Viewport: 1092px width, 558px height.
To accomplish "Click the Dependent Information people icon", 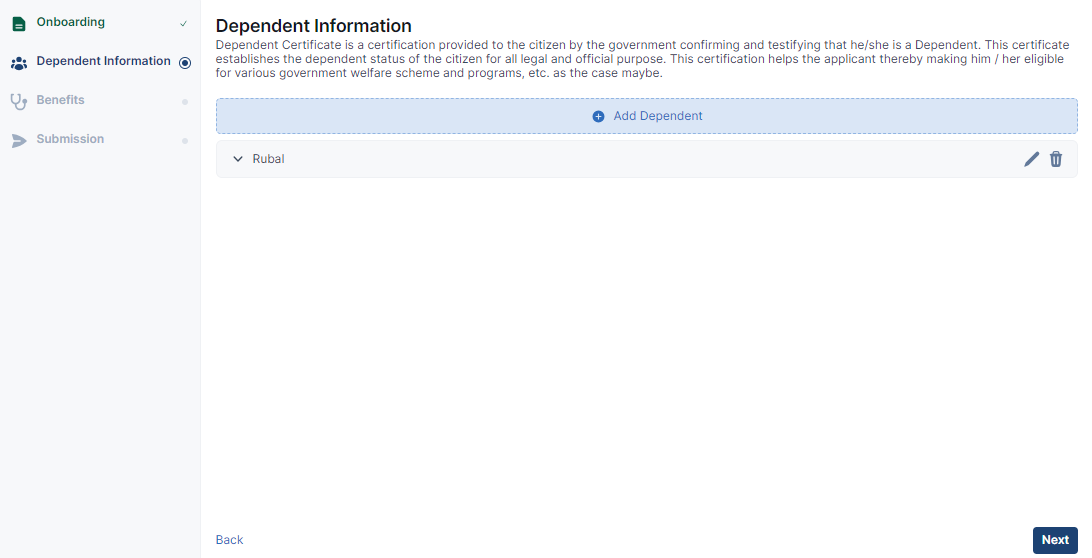I will [x=19, y=63].
